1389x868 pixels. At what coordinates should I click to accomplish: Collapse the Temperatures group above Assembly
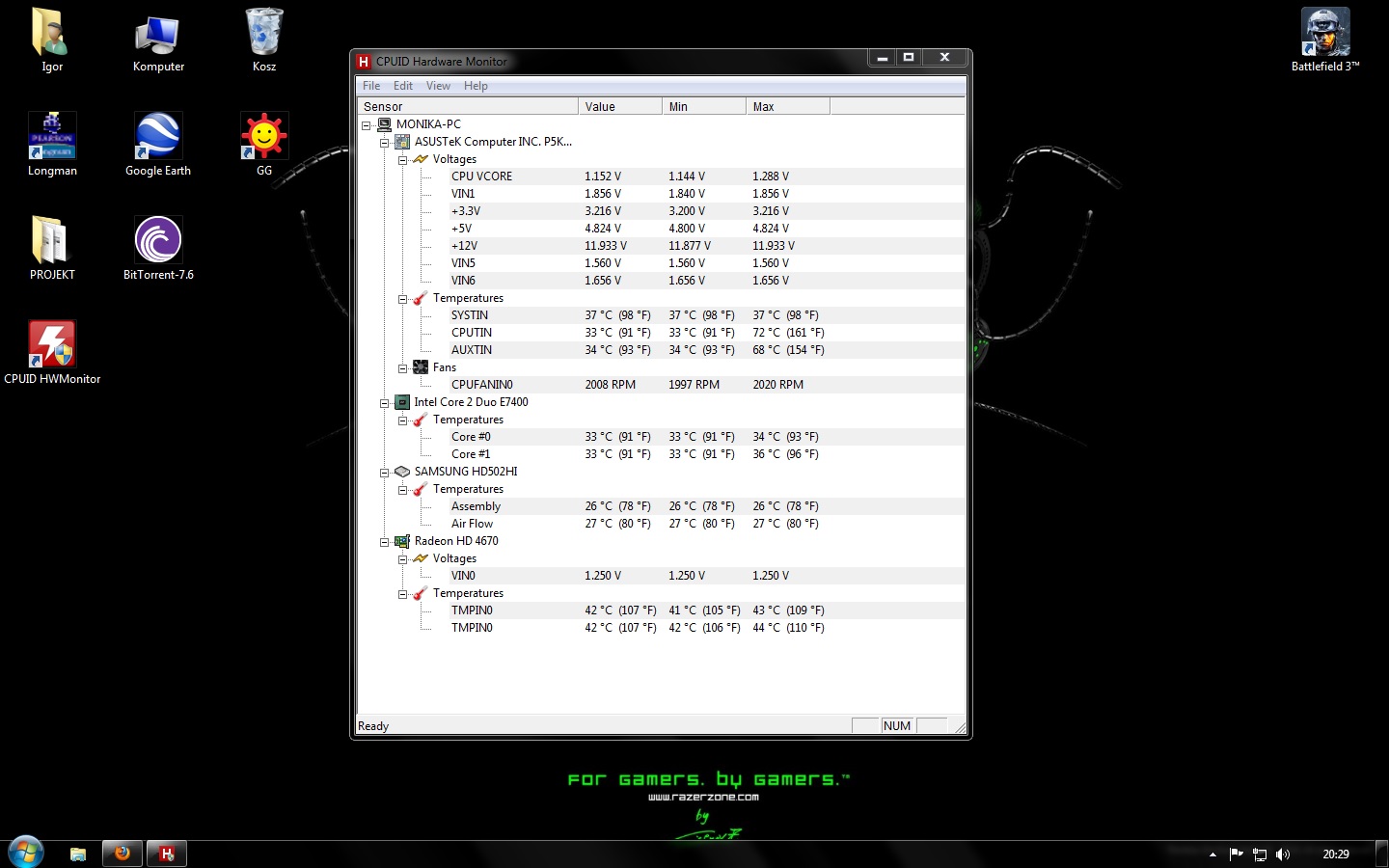tap(403, 490)
